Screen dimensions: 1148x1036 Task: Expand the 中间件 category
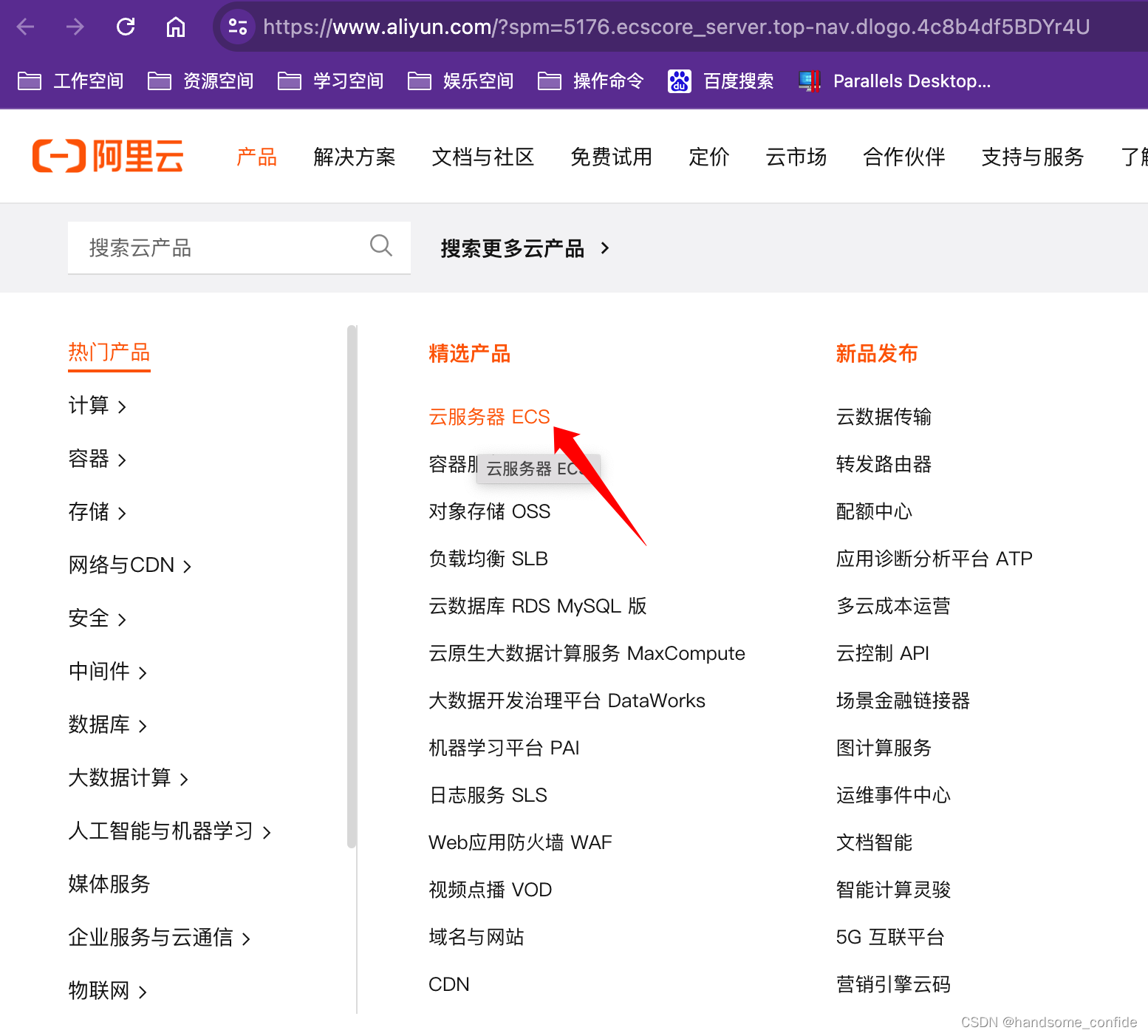(x=108, y=672)
